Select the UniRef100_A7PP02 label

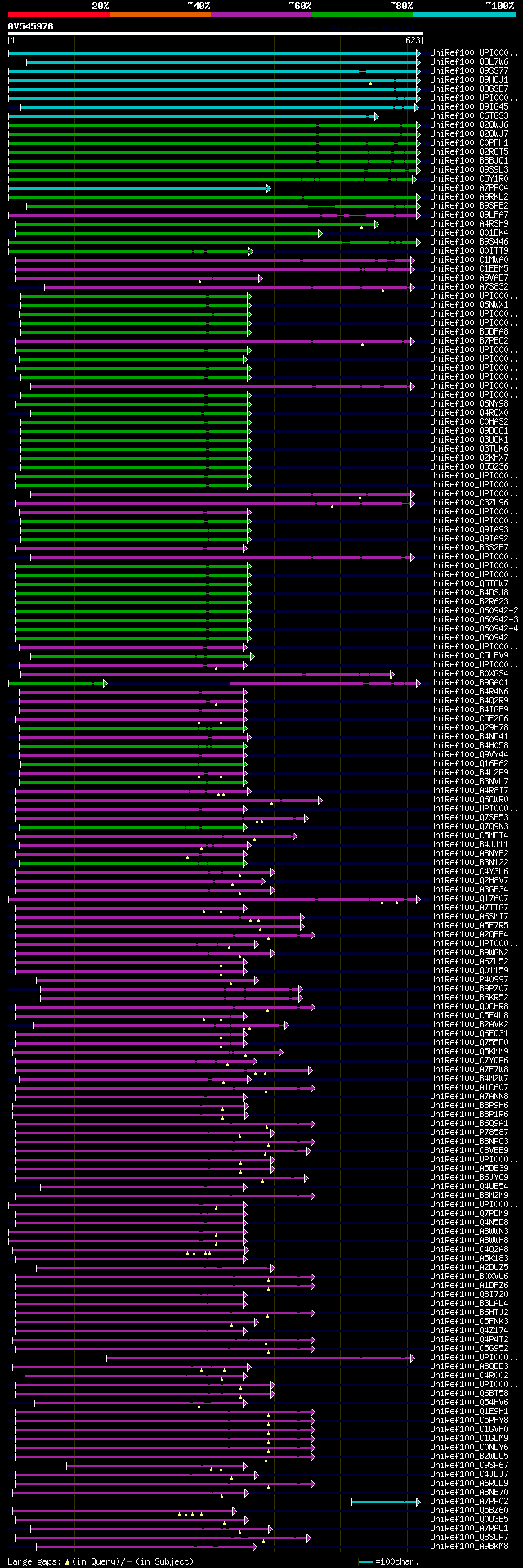pos(469,1502)
